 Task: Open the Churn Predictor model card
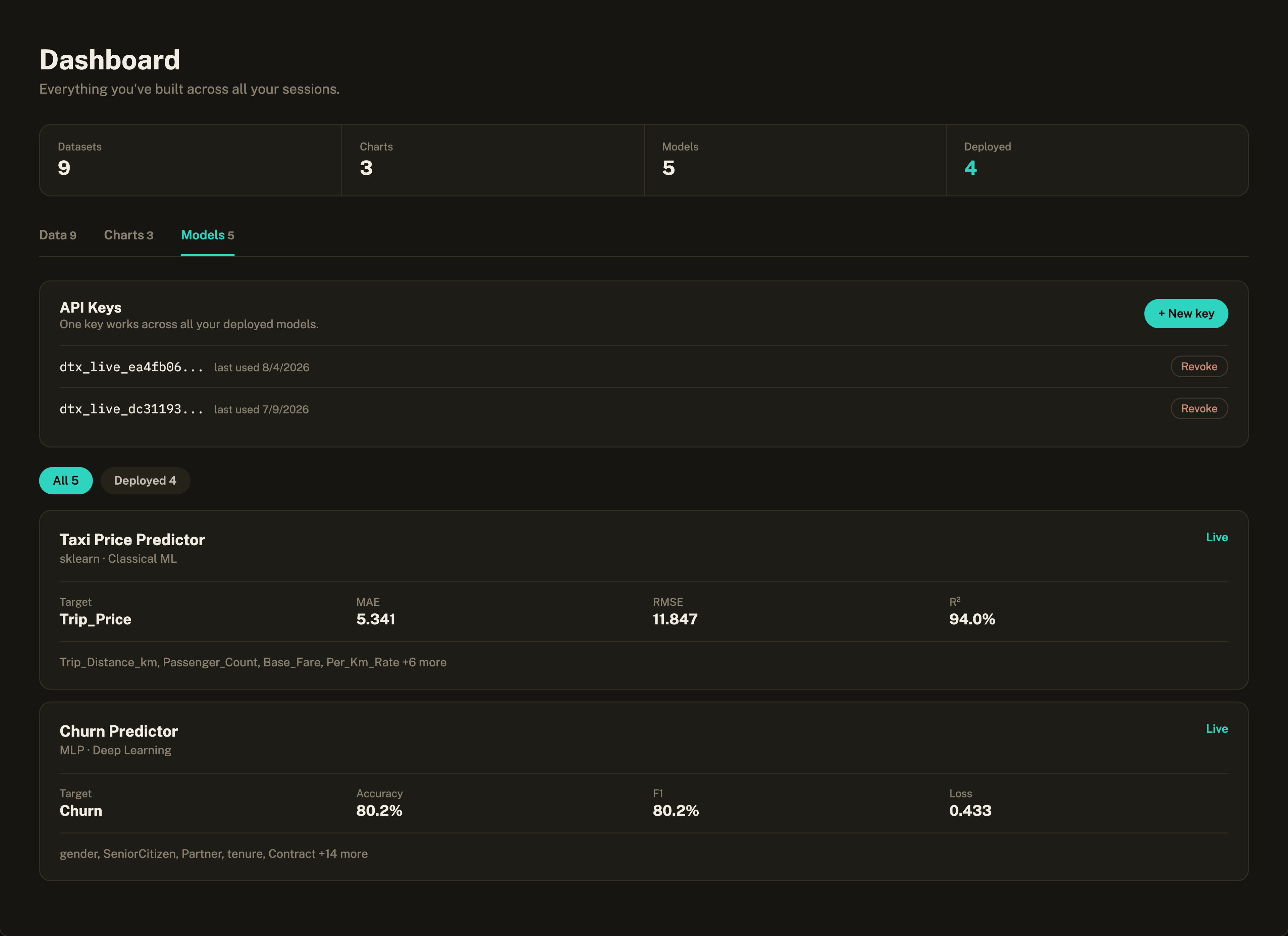[x=643, y=791]
